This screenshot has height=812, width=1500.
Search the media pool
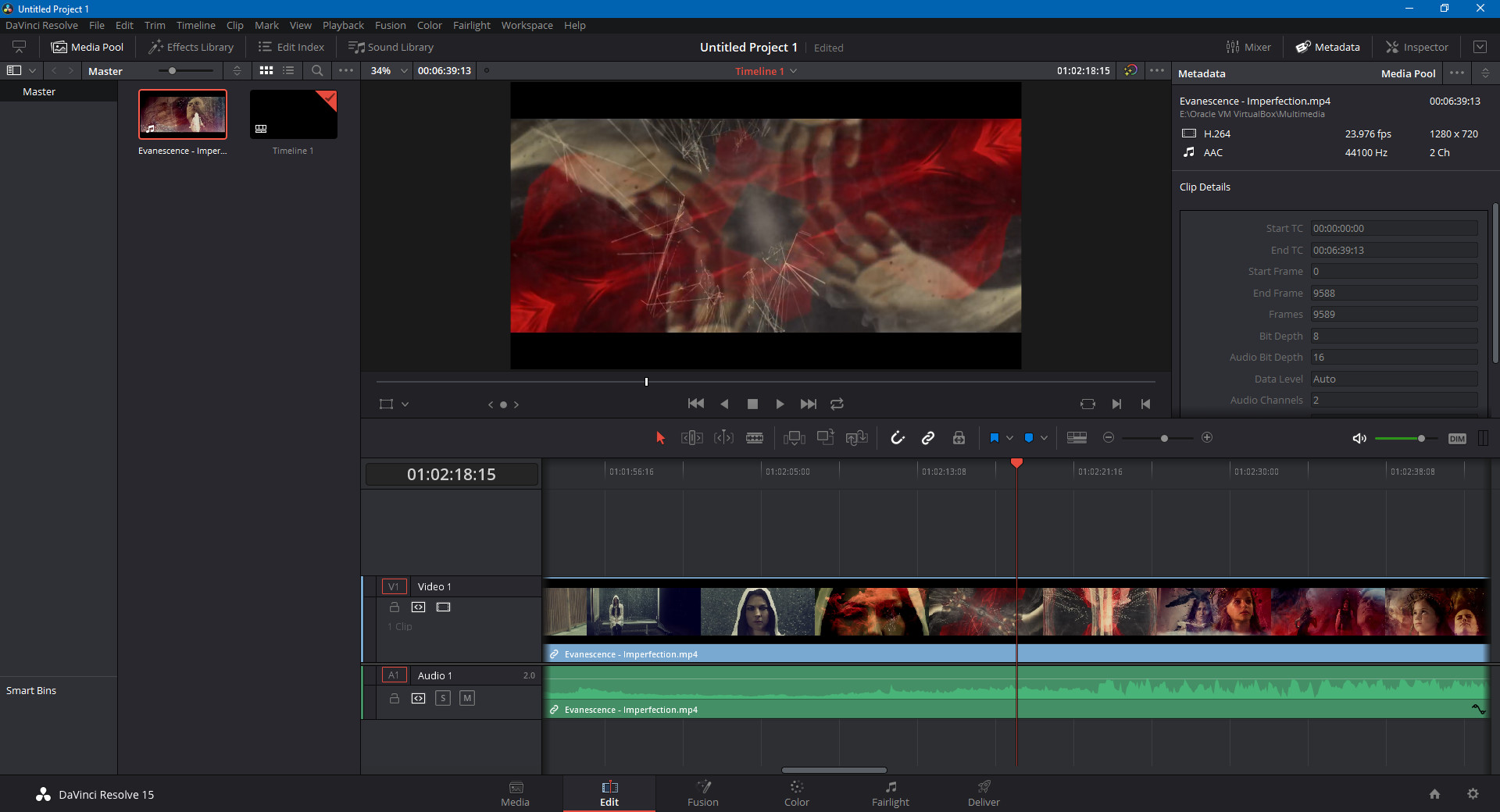point(317,70)
